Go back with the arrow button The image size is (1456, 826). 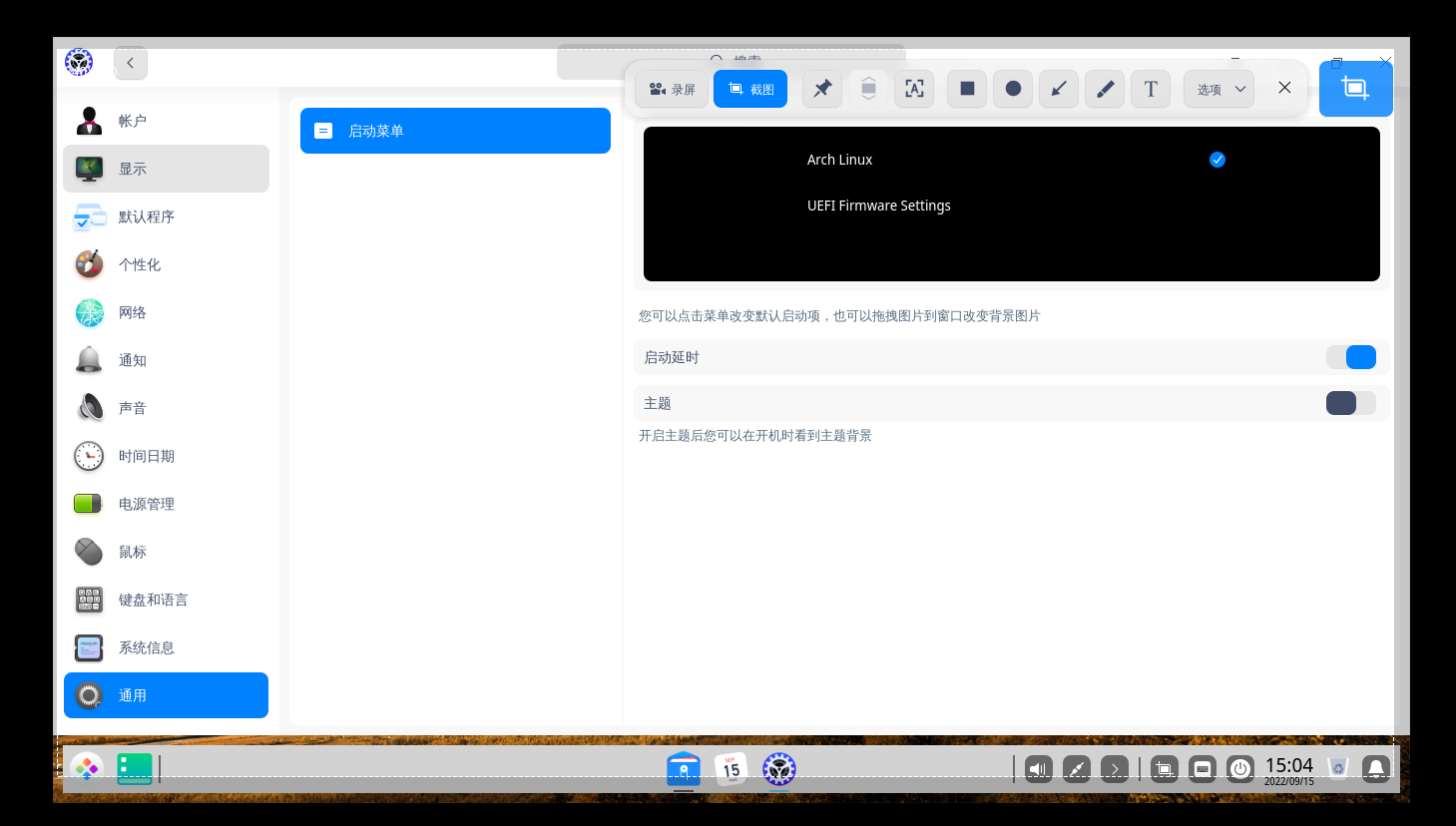131,63
